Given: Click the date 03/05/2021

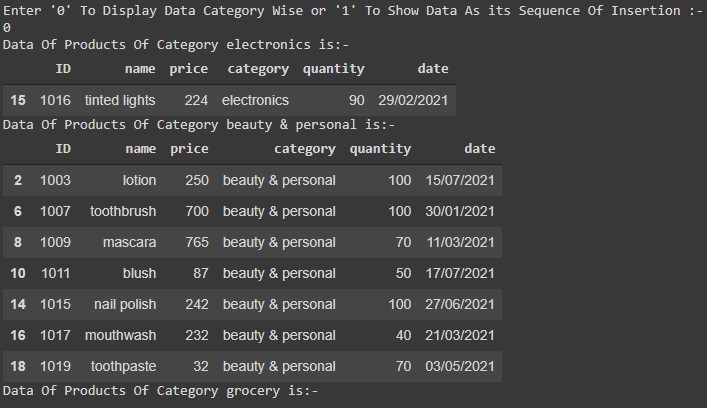Looking at the screenshot, I should 460,367.
